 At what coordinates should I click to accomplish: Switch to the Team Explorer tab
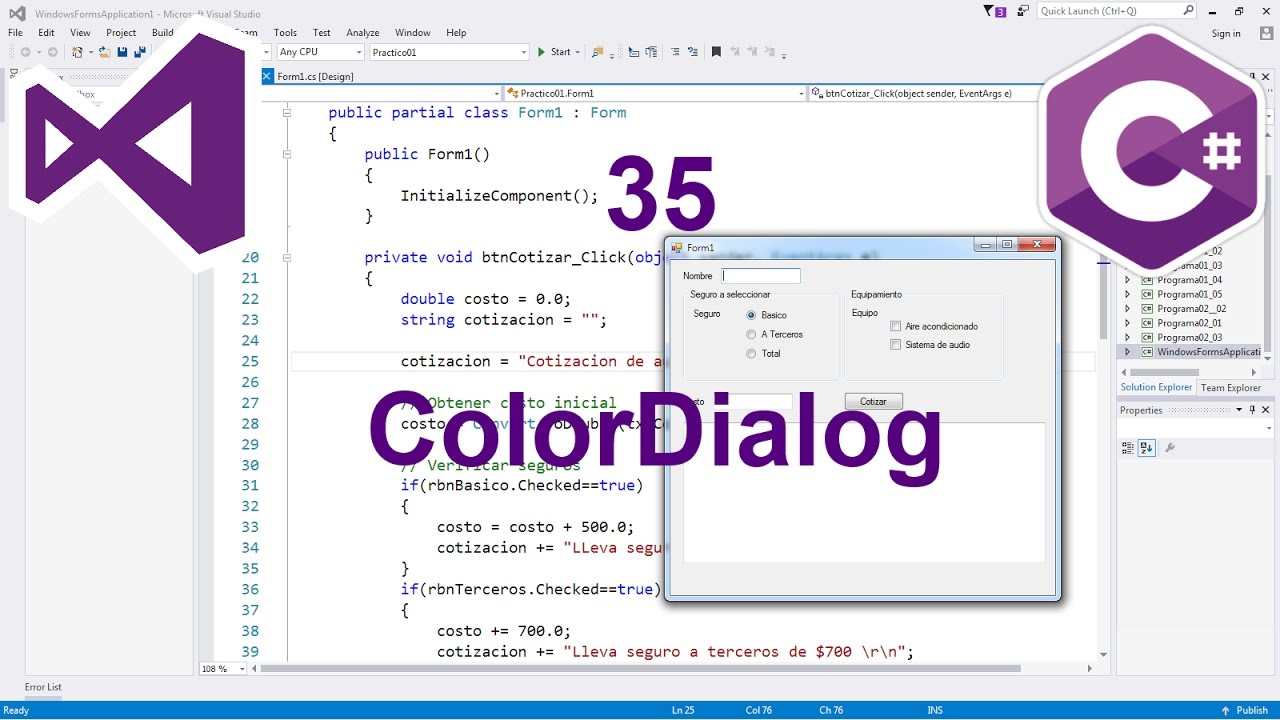tap(1230, 388)
